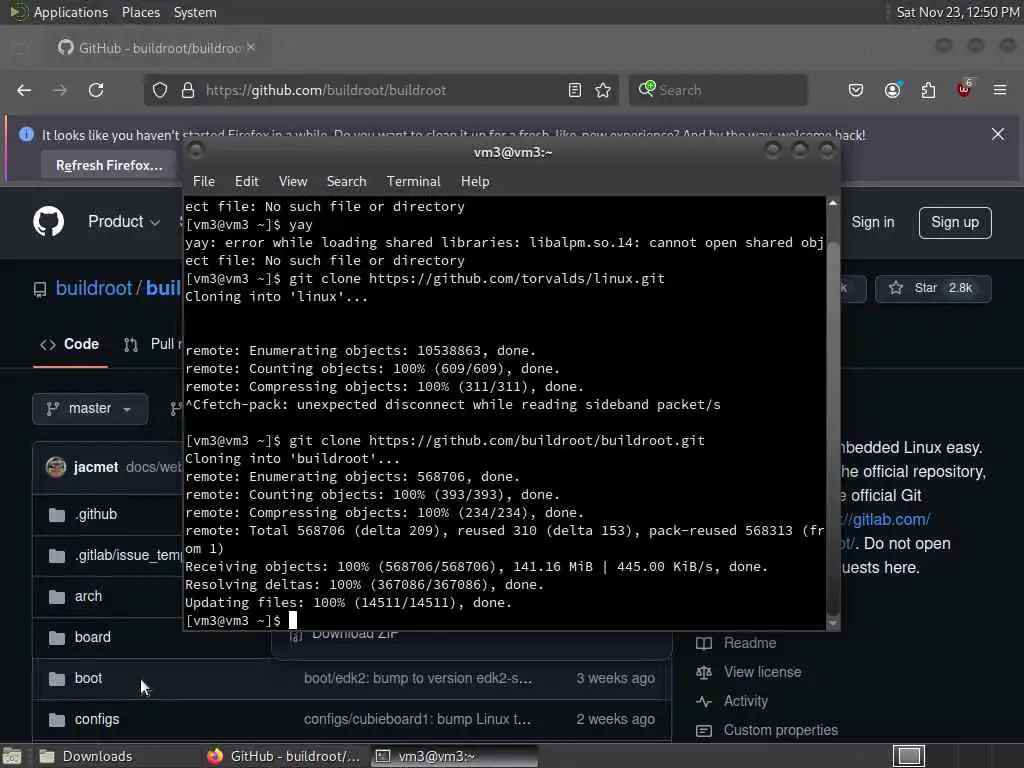Open the terminal View menu
Image resolution: width=1024 pixels, height=768 pixels.
(x=293, y=182)
